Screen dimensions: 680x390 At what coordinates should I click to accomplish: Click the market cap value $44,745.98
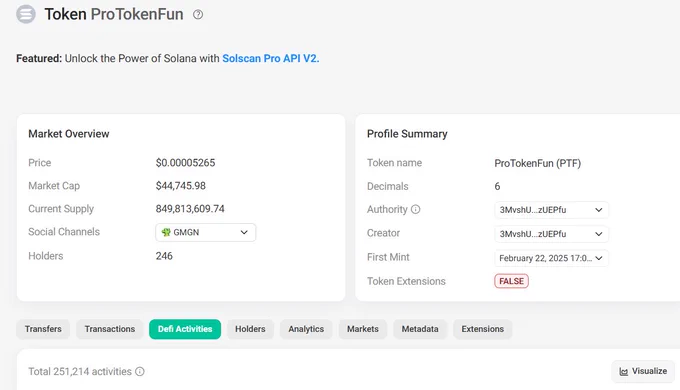point(180,186)
